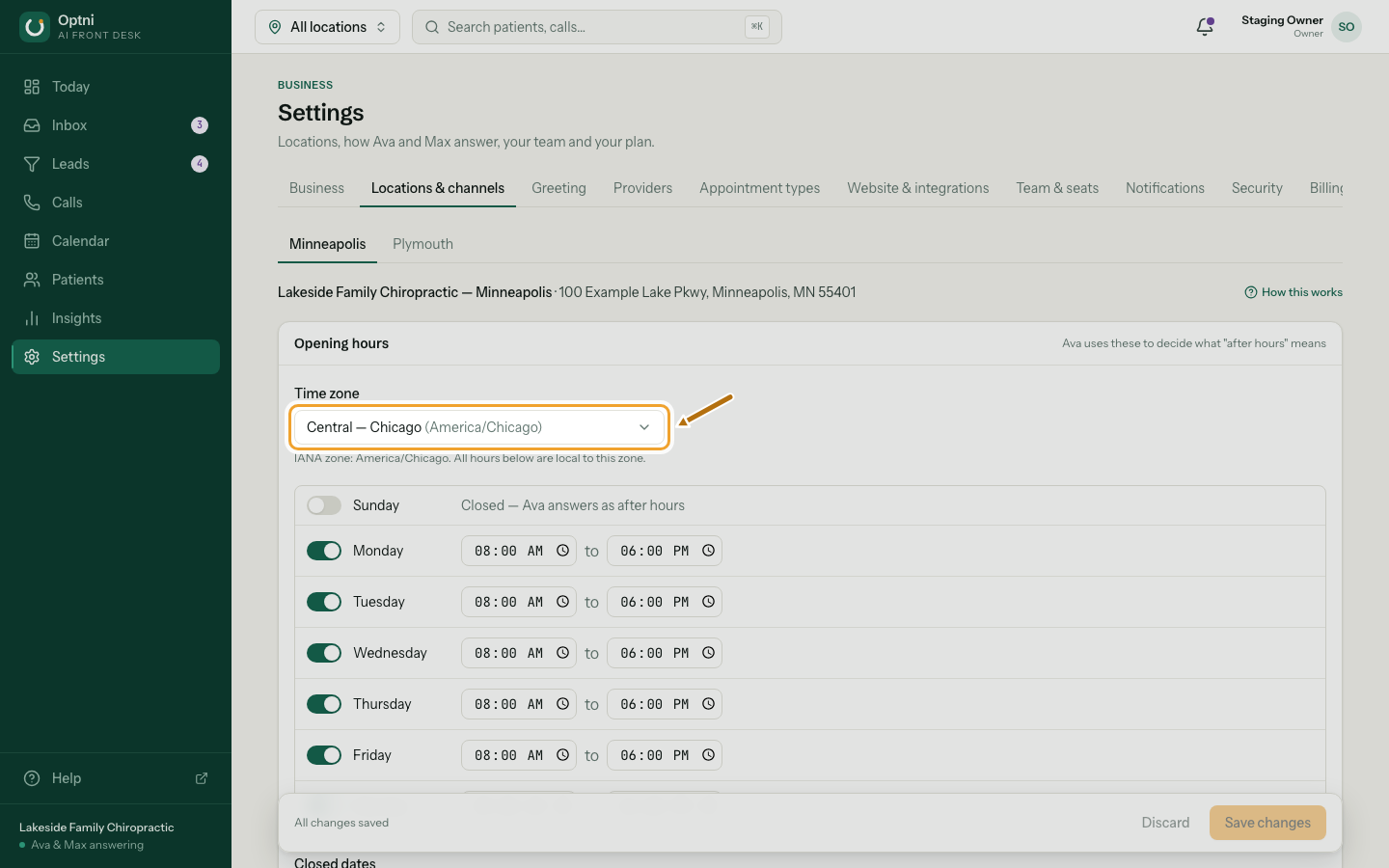Edit Wednesday opening time field
Image resolution: width=1389 pixels, height=868 pixels.
coord(519,653)
